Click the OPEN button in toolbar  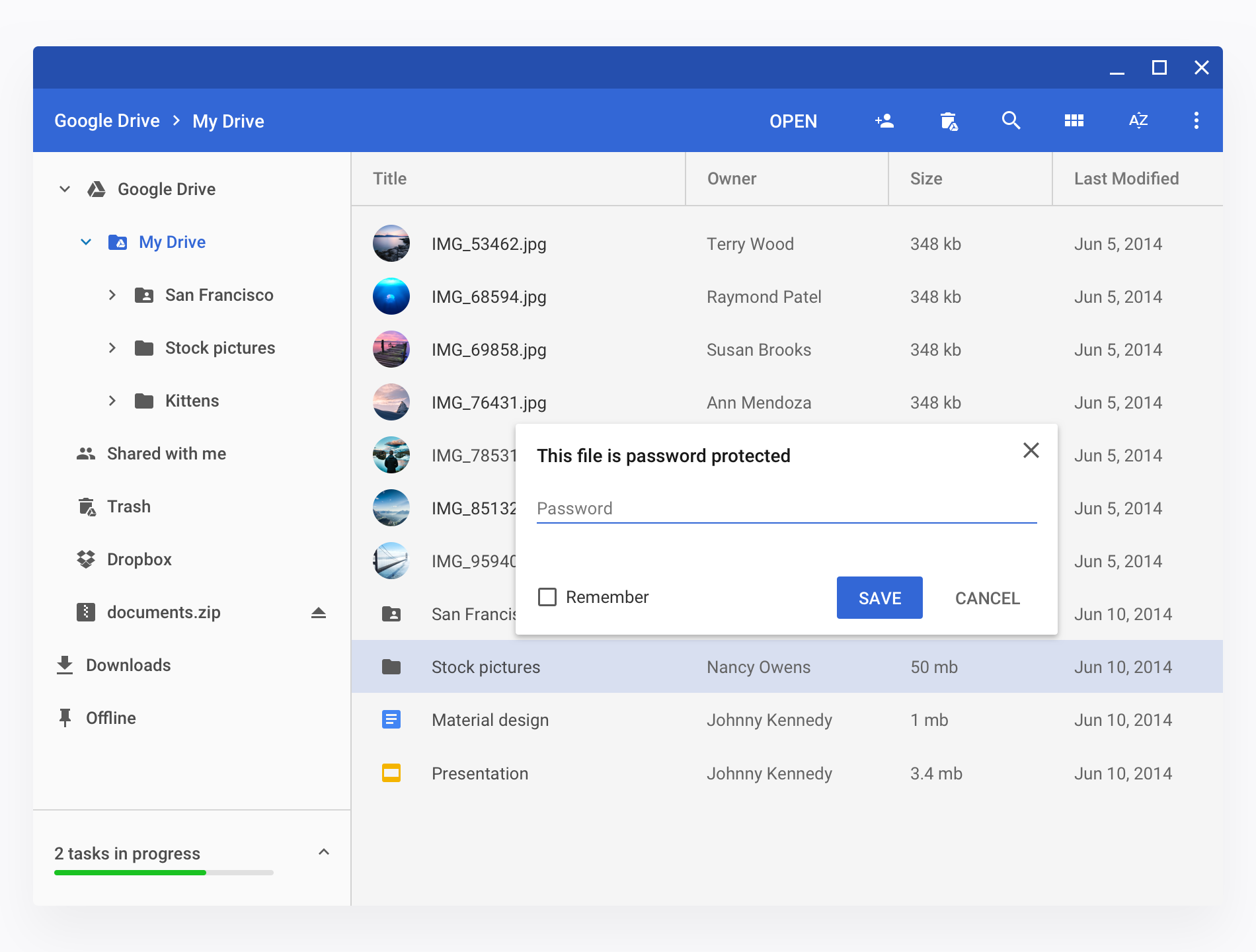pos(793,121)
